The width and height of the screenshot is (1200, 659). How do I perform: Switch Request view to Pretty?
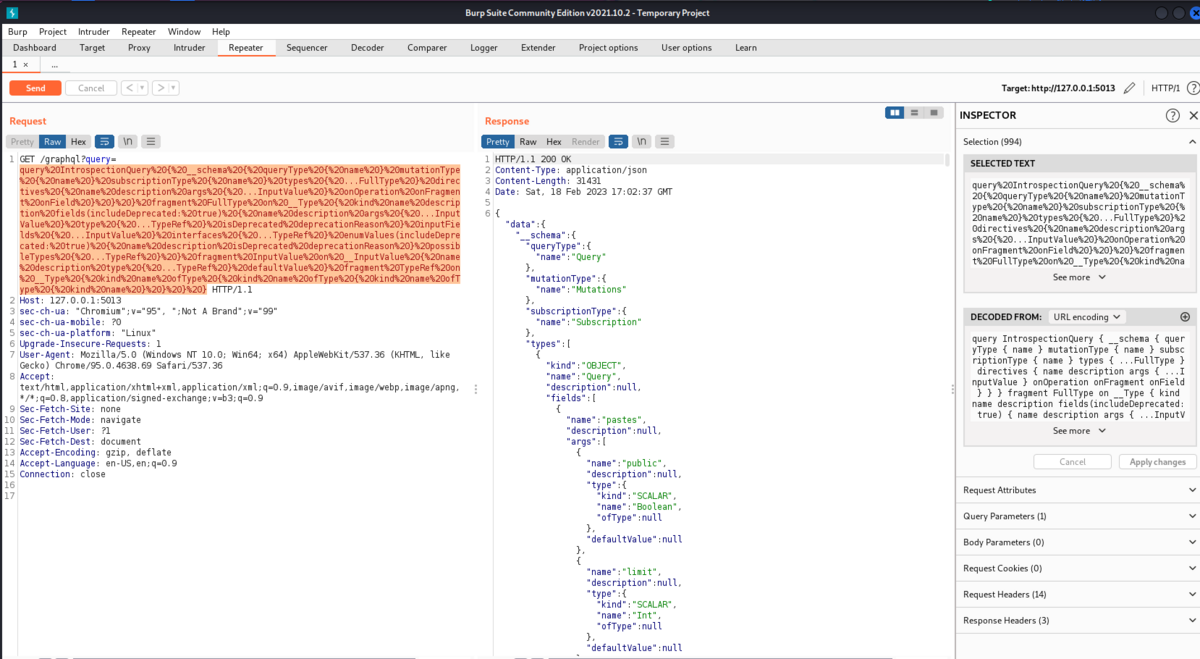point(22,142)
